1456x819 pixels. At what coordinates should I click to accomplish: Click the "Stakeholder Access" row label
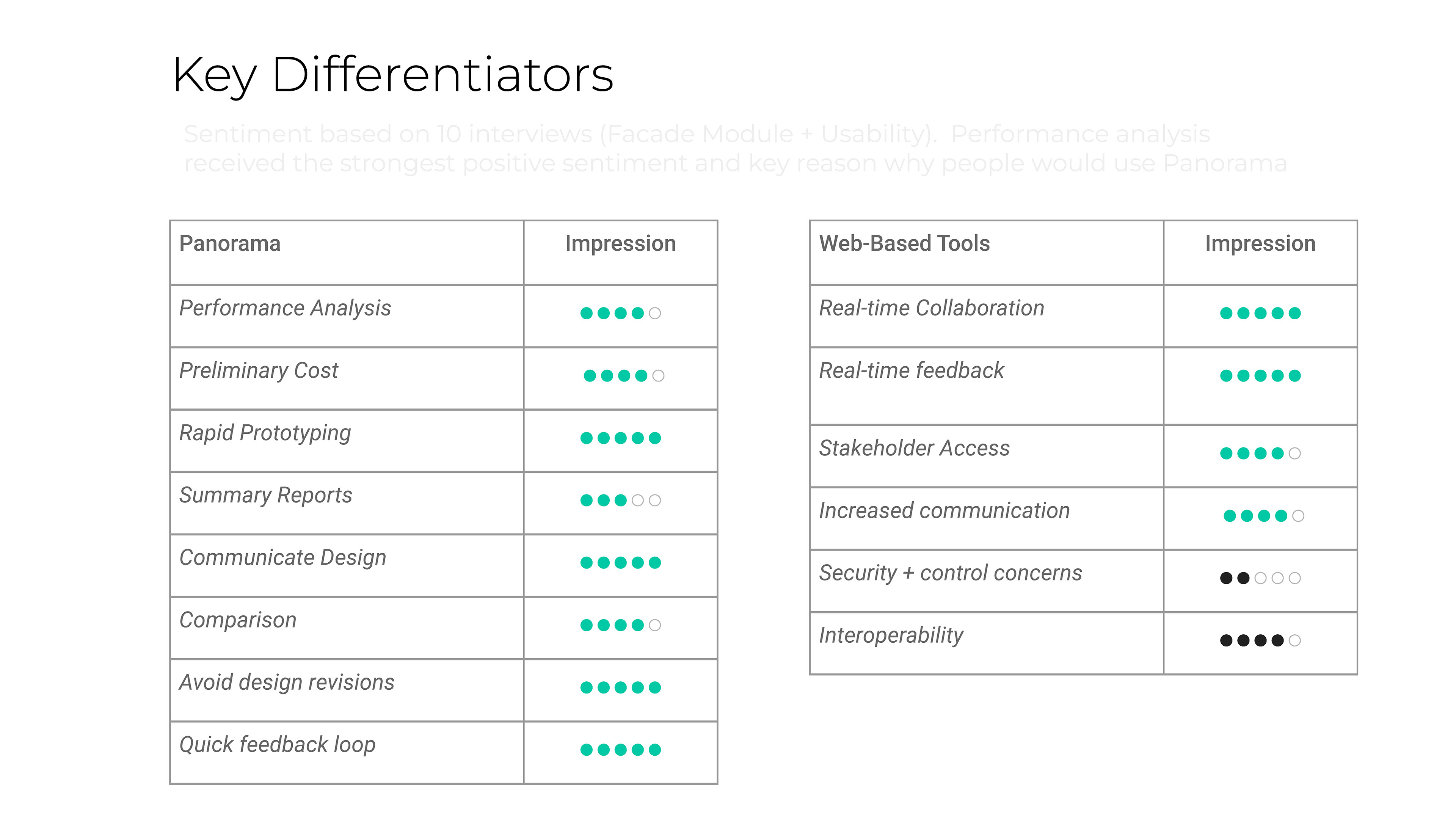pos(914,448)
